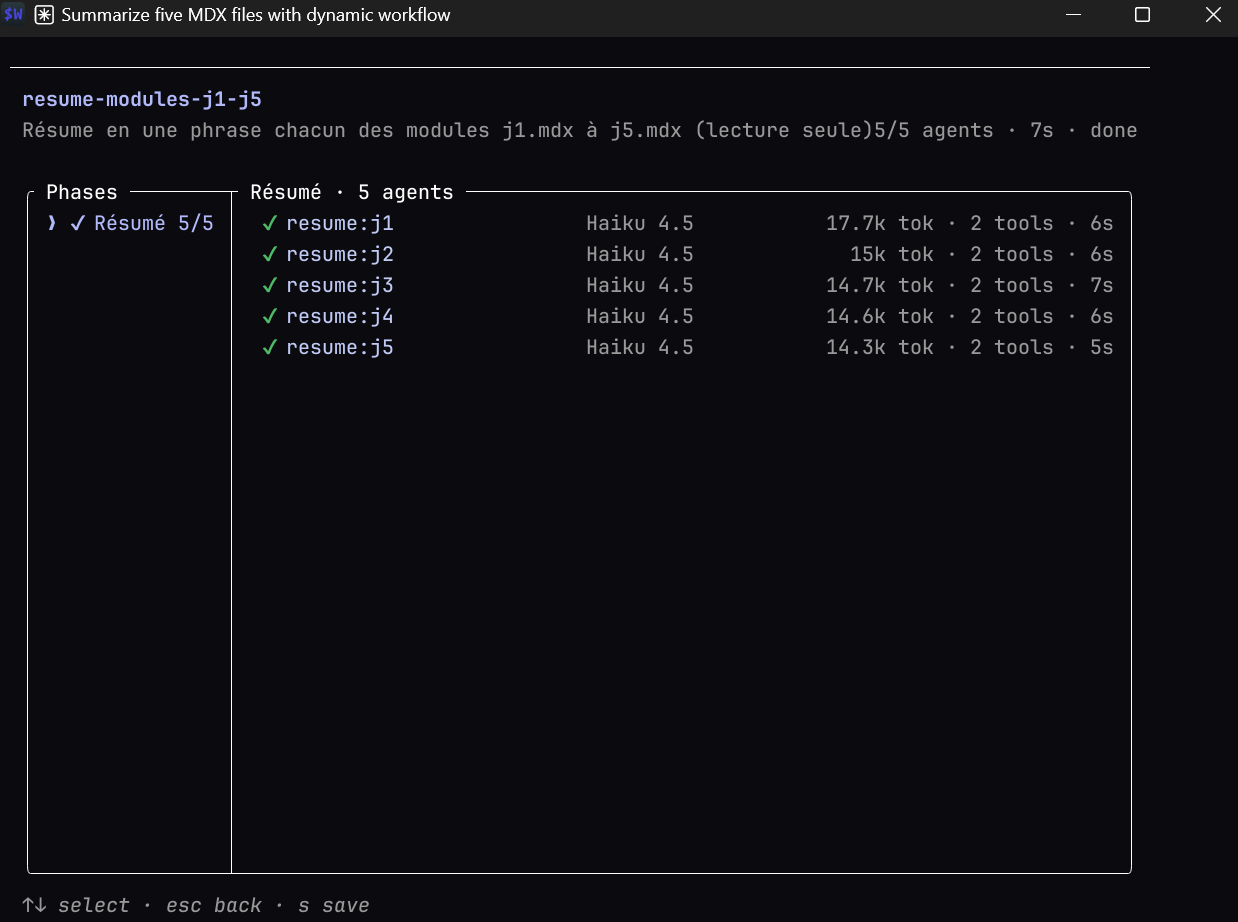The width and height of the screenshot is (1238, 922).
Task: Click the window title 'Summarize five MDX files'
Action: tap(256, 15)
